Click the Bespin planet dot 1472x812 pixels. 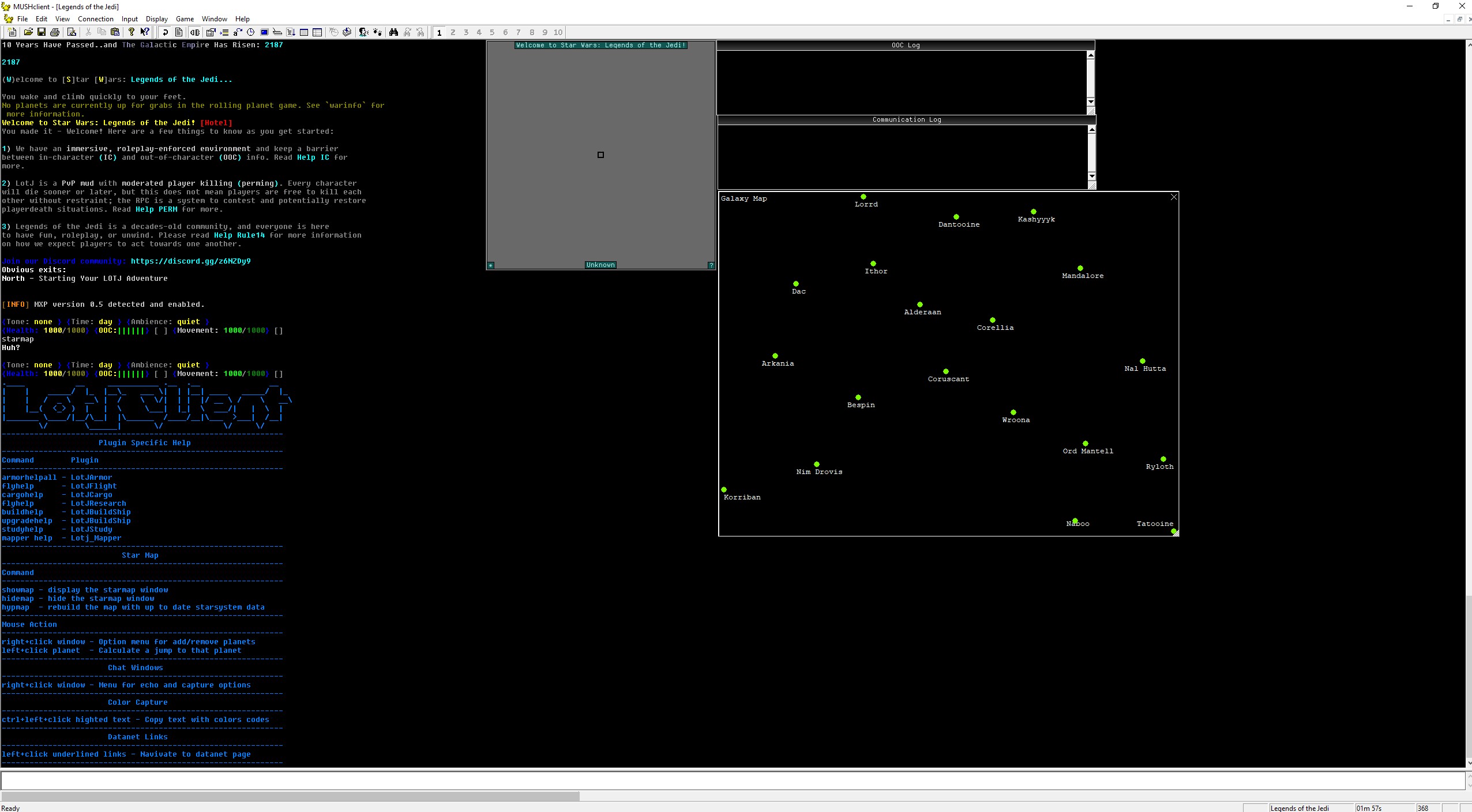[858, 397]
